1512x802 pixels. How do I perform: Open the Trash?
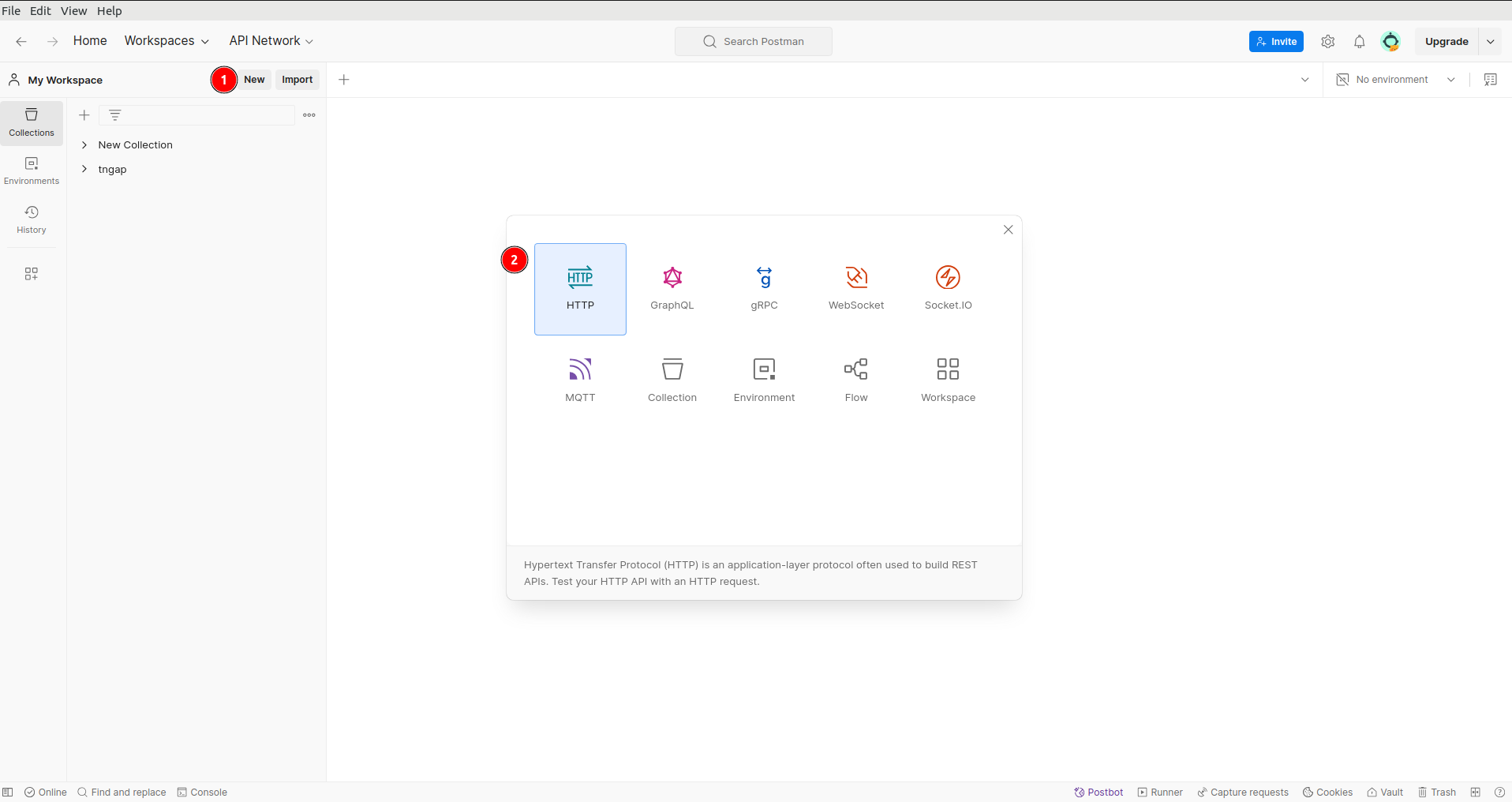(x=1437, y=793)
